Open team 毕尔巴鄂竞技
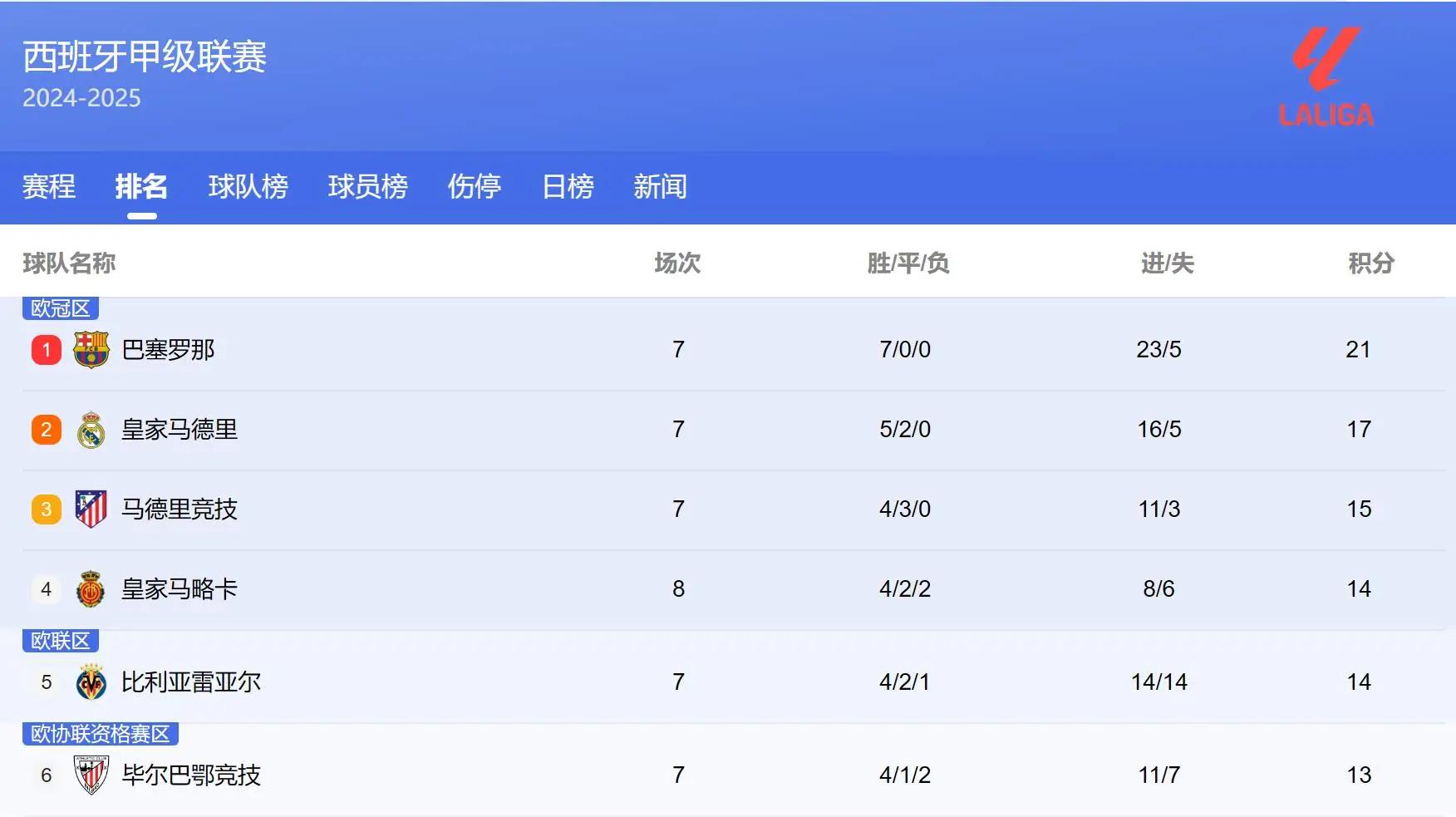 tap(191, 775)
